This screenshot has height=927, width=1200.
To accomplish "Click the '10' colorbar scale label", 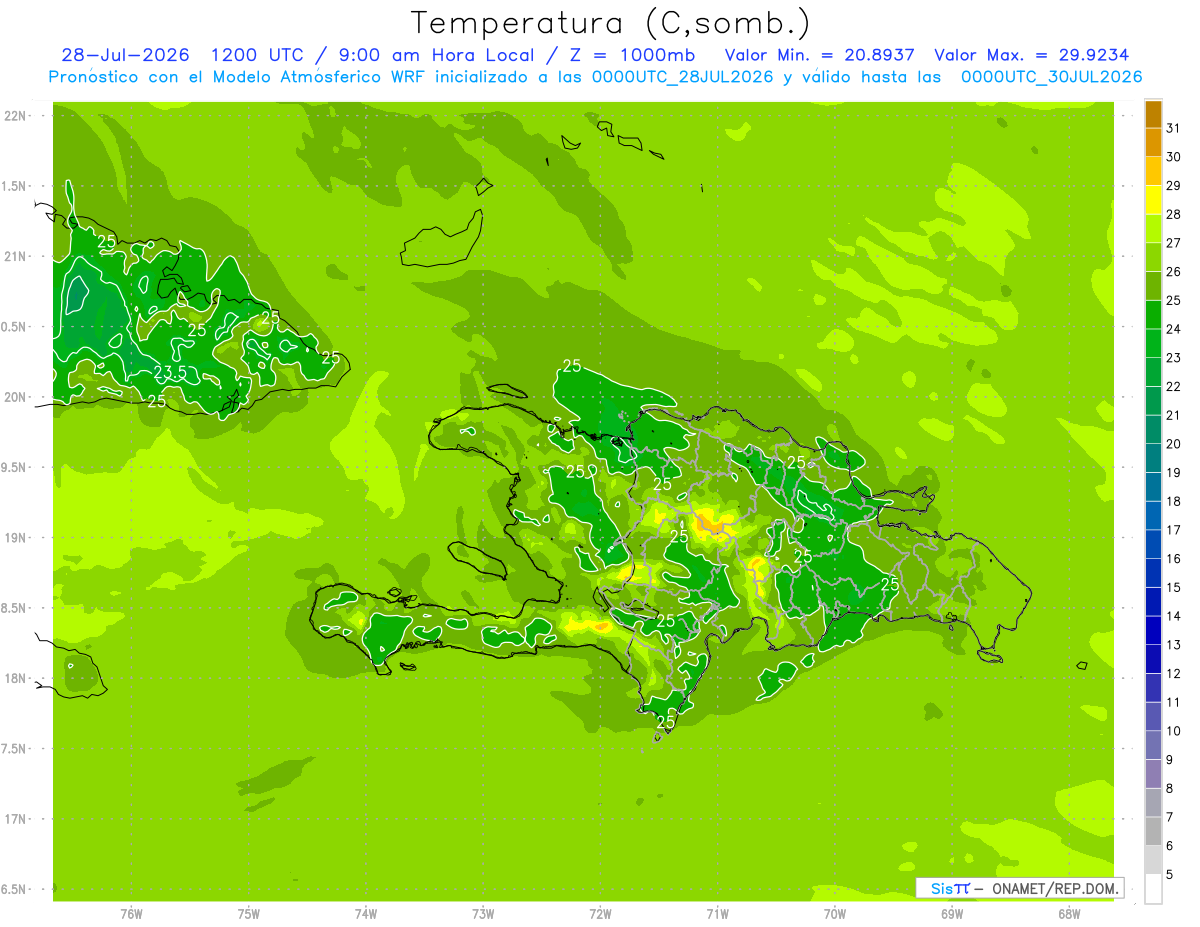I will pos(1174,731).
